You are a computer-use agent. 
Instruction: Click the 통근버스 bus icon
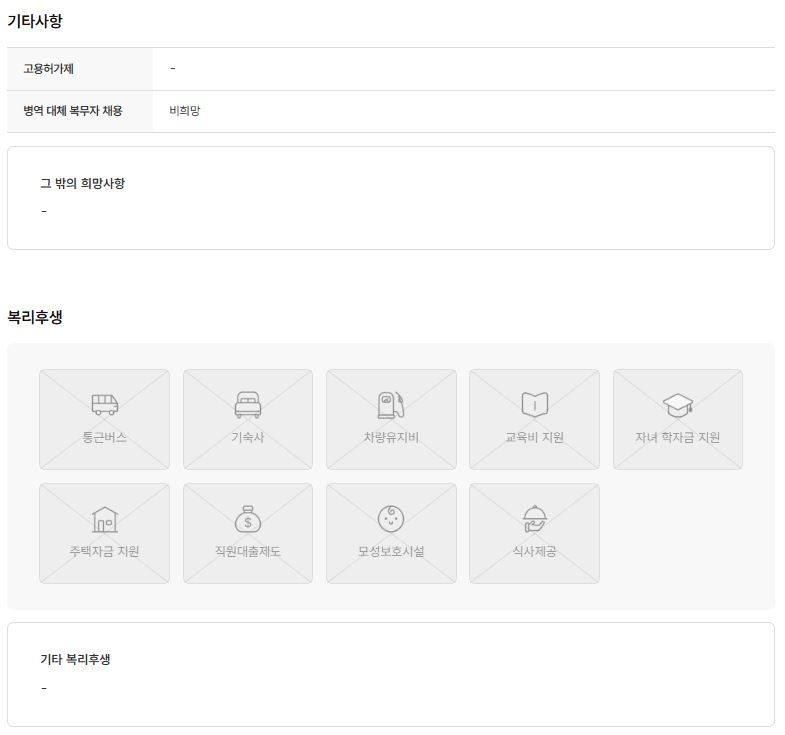pos(105,405)
